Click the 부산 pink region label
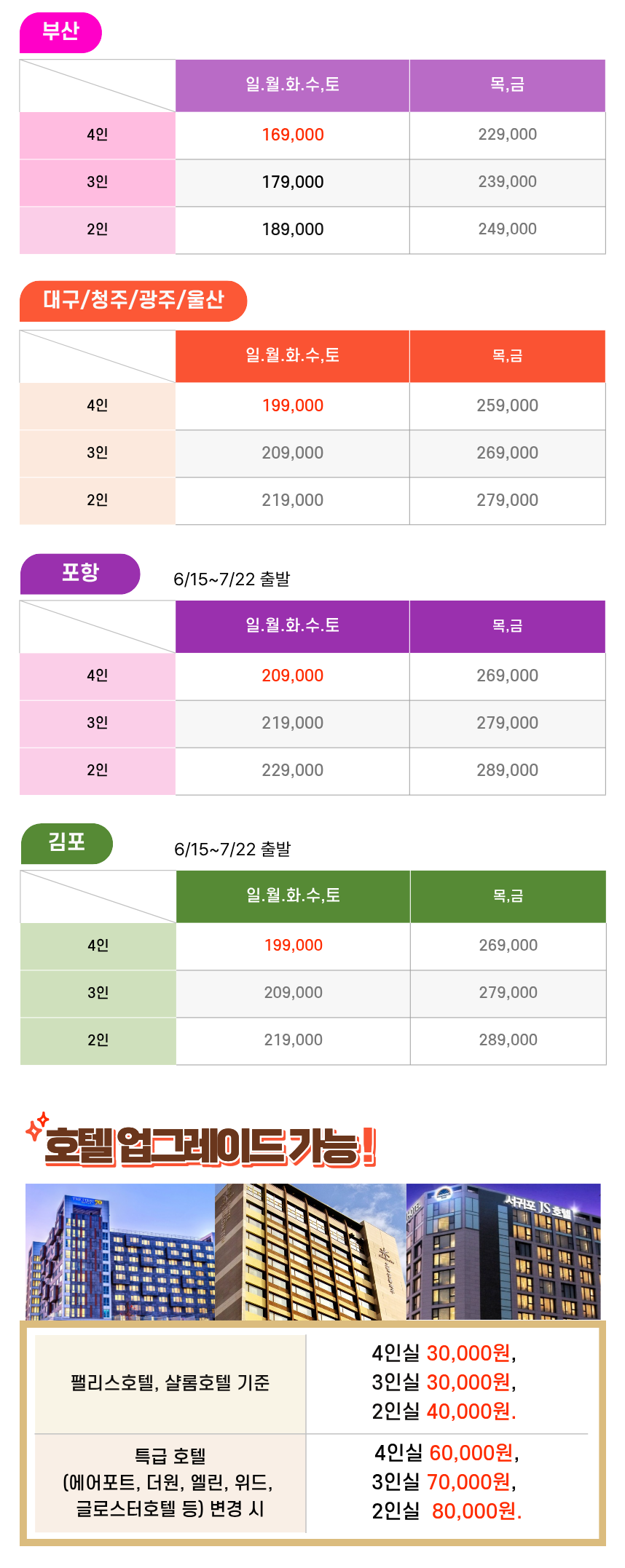 pos(60,33)
